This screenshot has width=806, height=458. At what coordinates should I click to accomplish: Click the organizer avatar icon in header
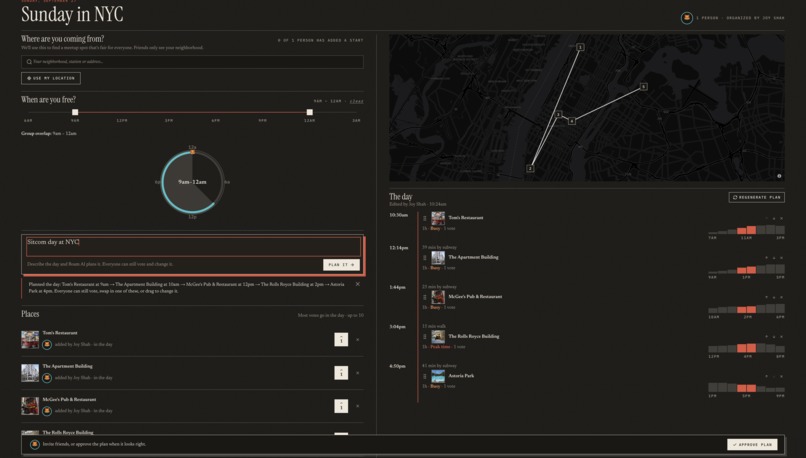(686, 18)
